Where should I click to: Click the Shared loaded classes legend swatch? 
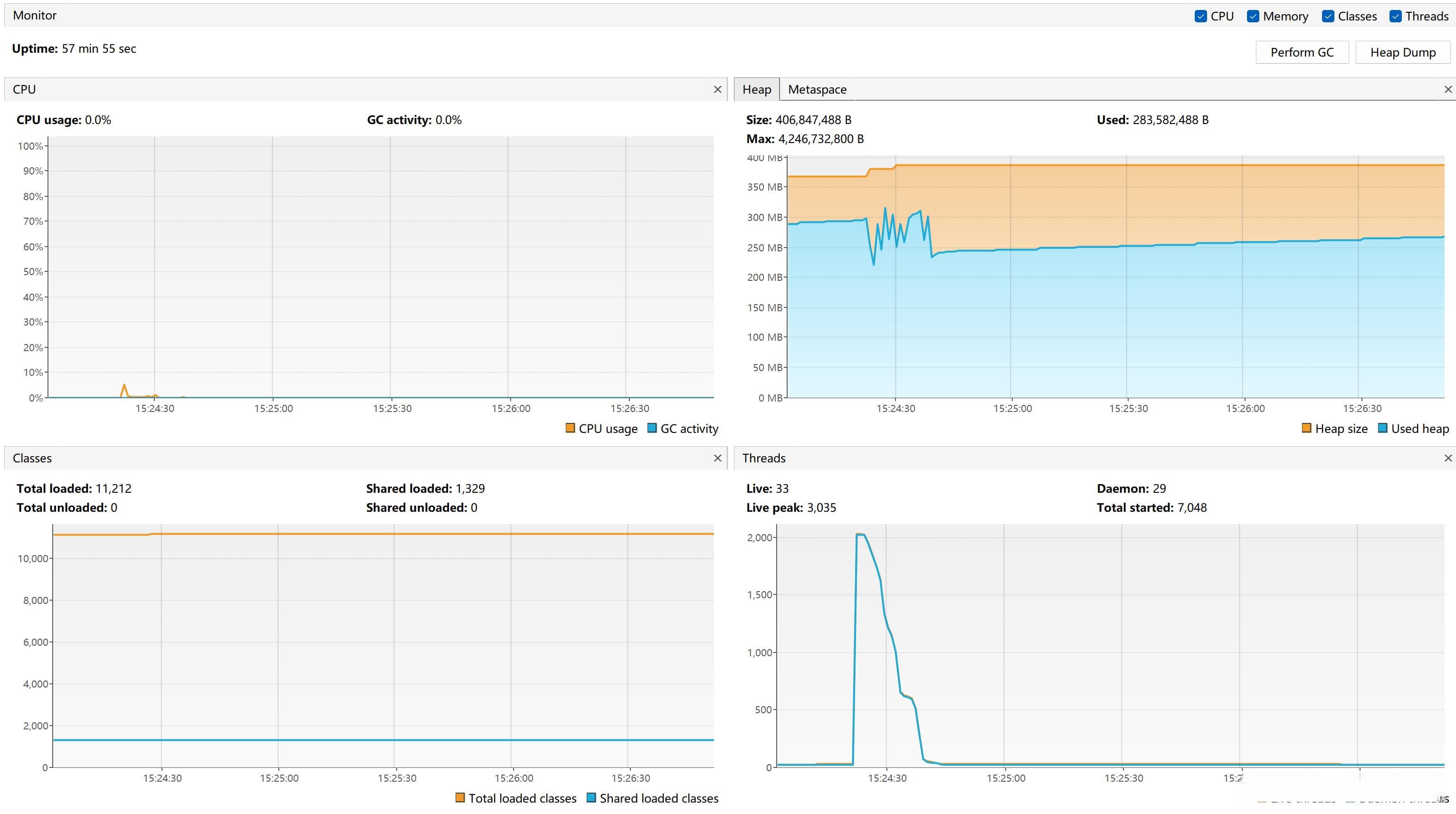591,798
